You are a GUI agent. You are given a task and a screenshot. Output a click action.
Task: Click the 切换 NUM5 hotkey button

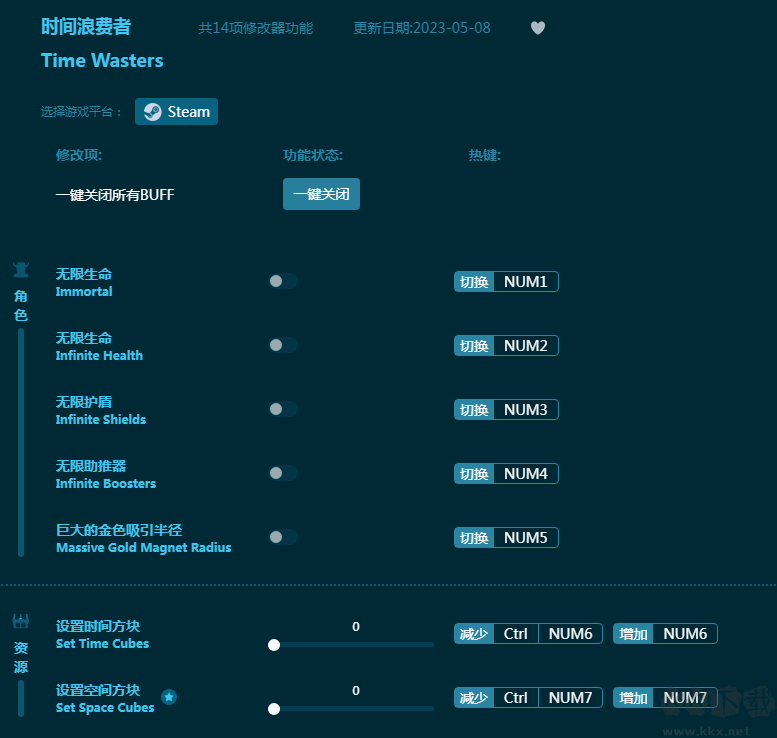[x=506, y=537]
